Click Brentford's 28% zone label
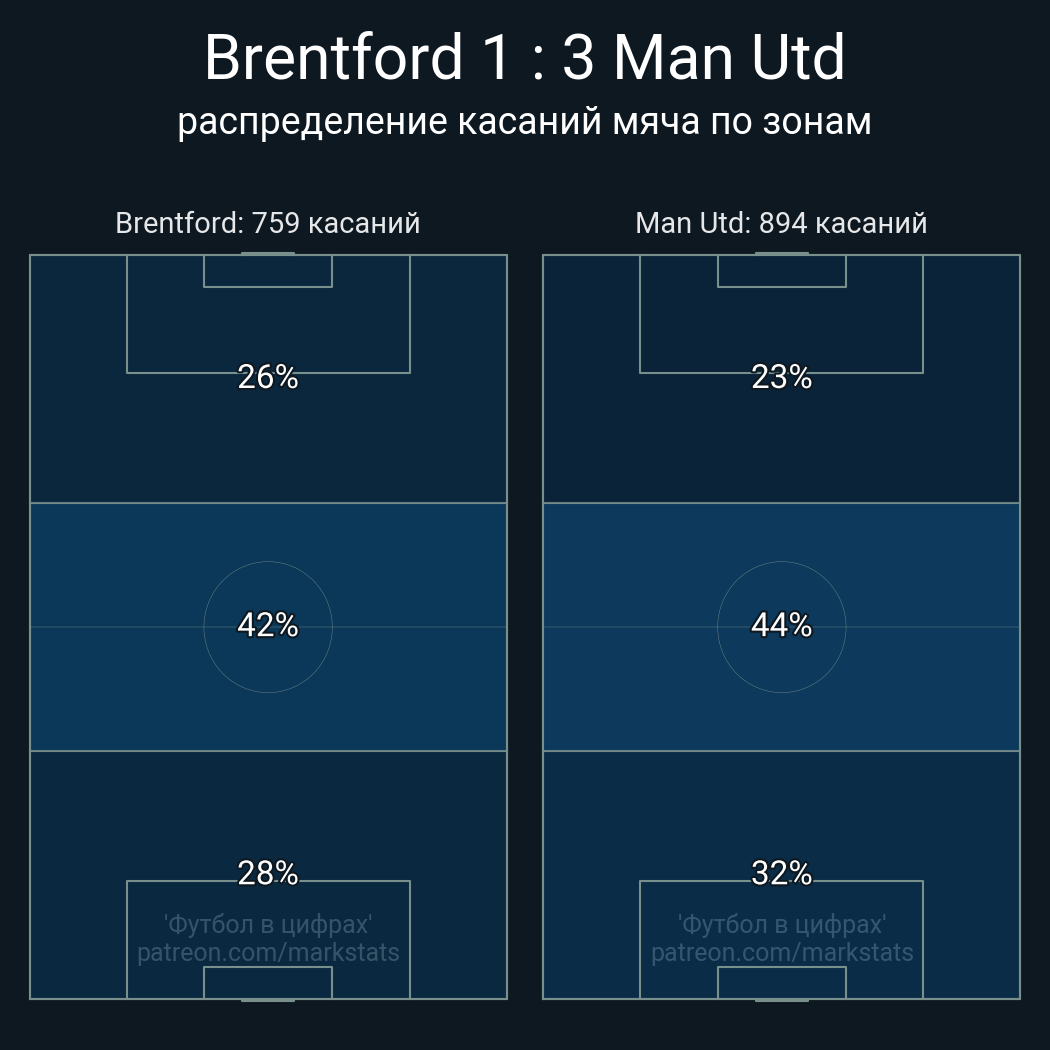Screen dimensions: 1050x1050 pyautogui.click(x=268, y=873)
